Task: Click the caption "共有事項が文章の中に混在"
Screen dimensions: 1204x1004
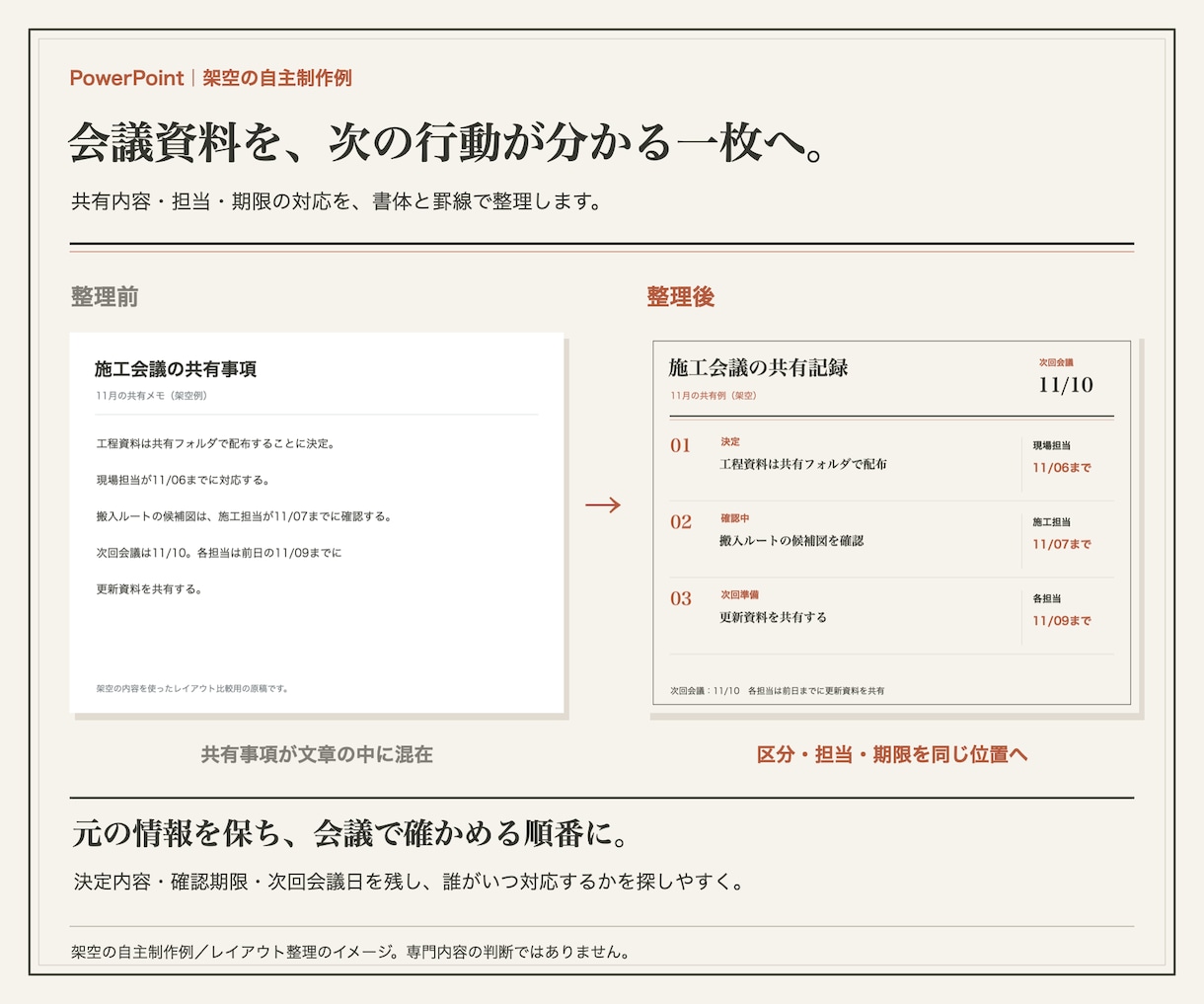Action: (x=317, y=755)
